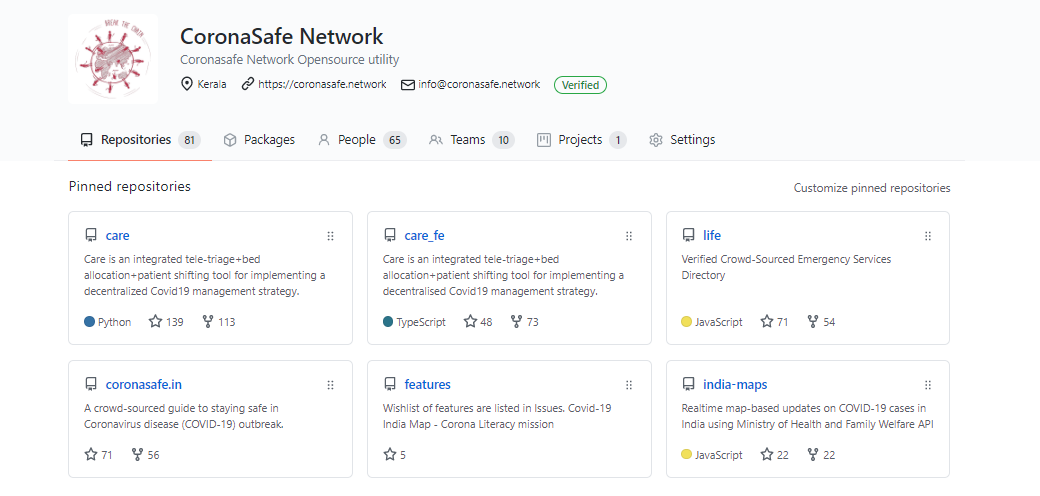The width and height of the screenshot is (1040, 496).
Task: Click the yellow JavaScript dot on india-maps card
Action: [x=686, y=454]
